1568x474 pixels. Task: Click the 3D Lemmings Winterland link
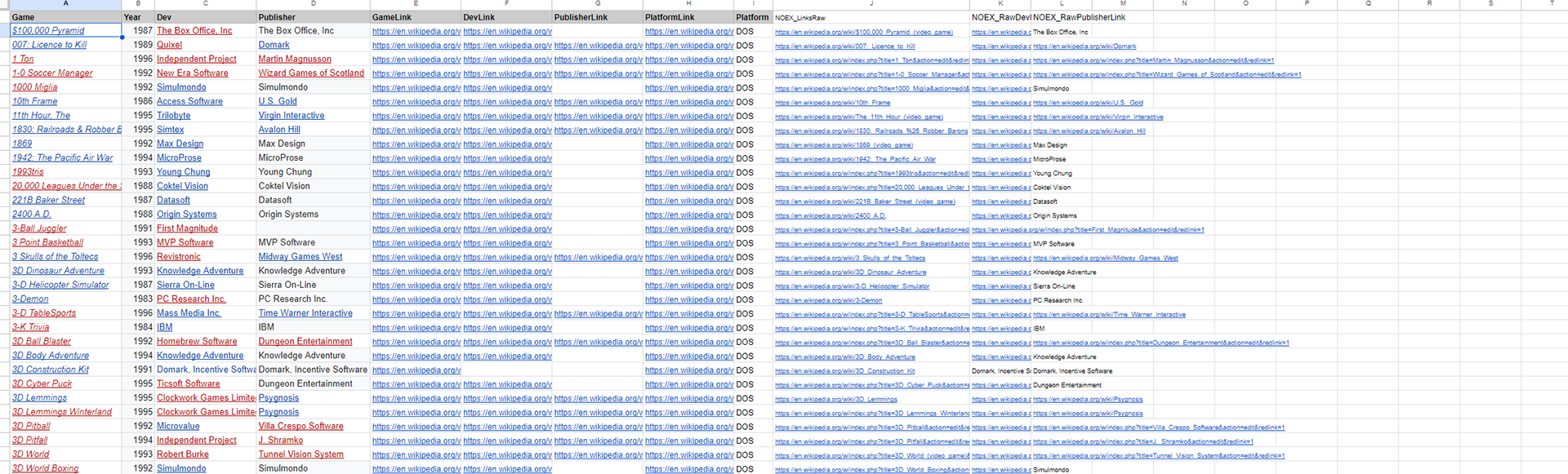pos(62,412)
